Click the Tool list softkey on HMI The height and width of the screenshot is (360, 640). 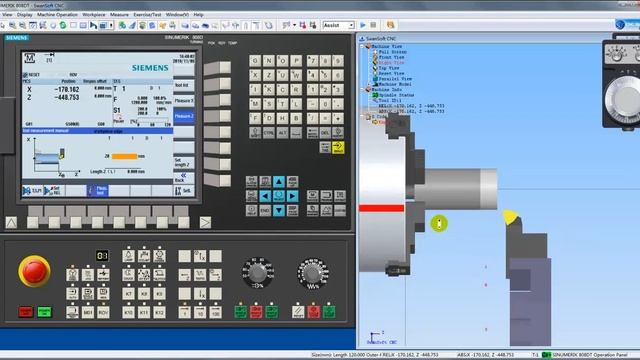[184, 85]
